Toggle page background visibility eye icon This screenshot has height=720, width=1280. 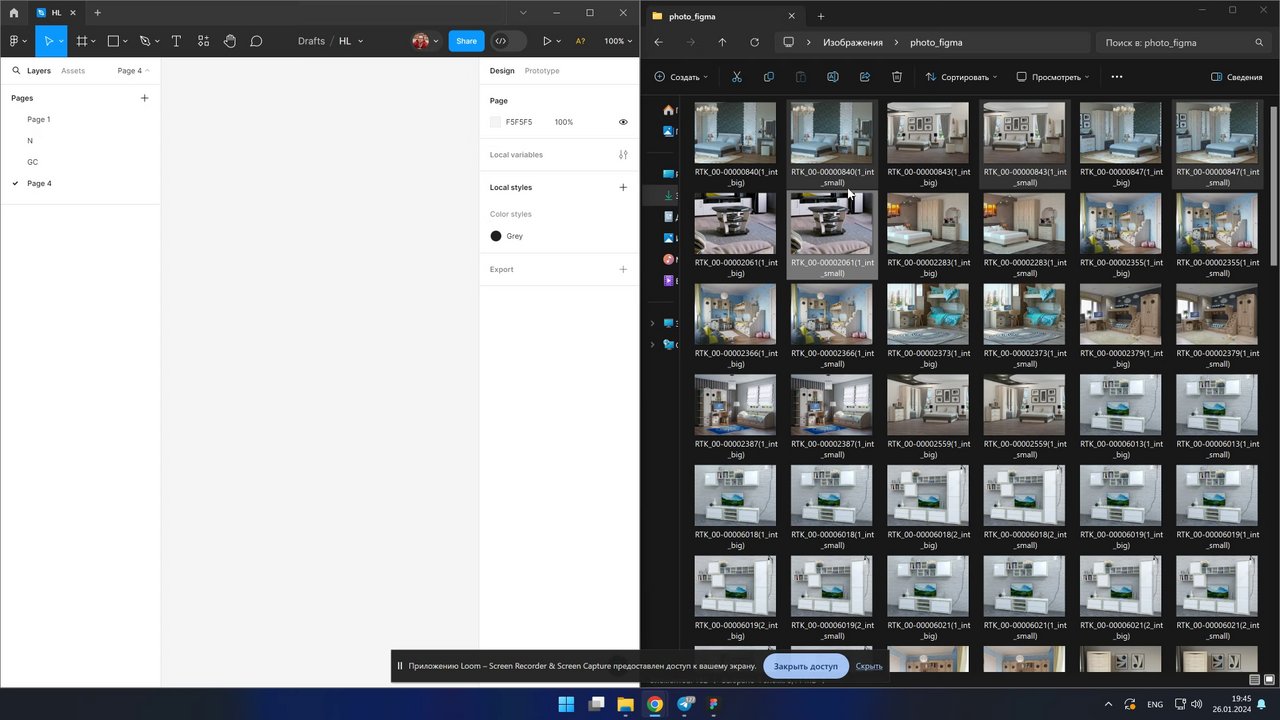(x=623, y=122)
